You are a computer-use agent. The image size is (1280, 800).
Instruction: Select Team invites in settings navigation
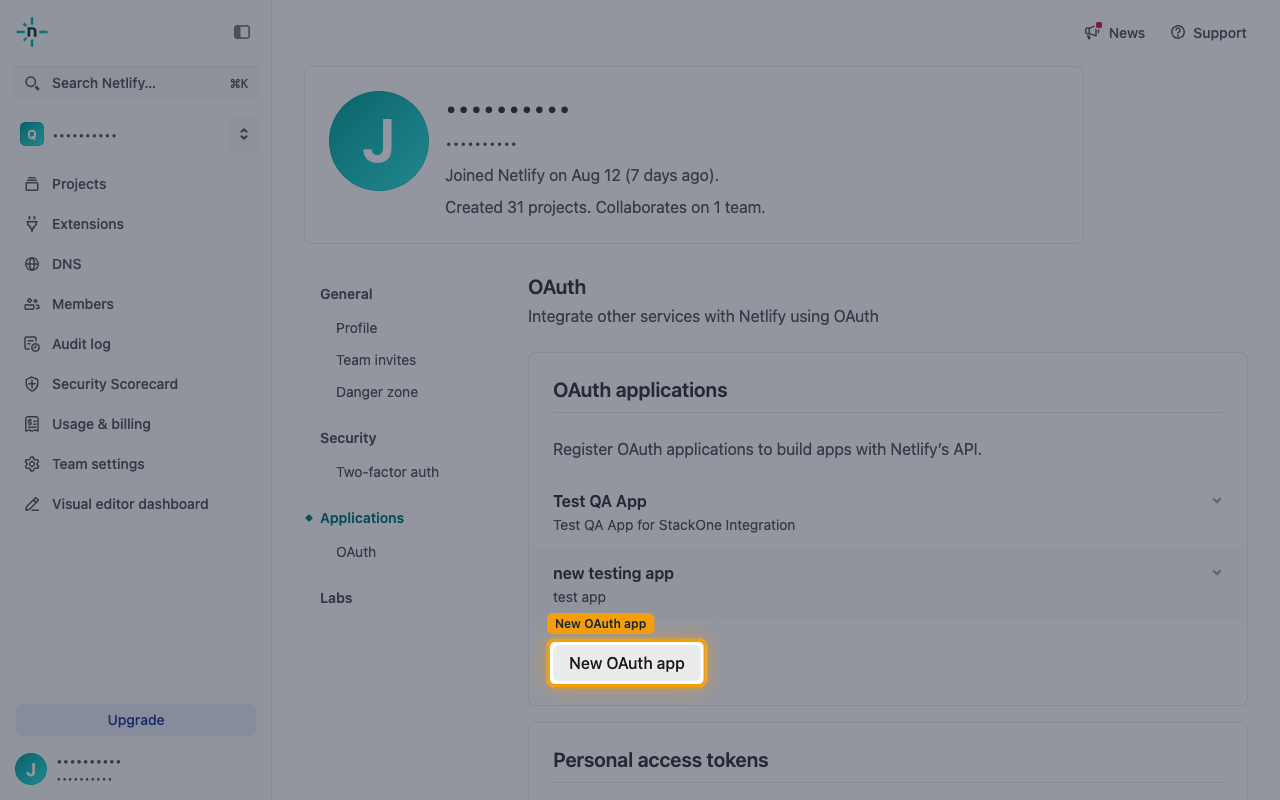click(376, 360)
